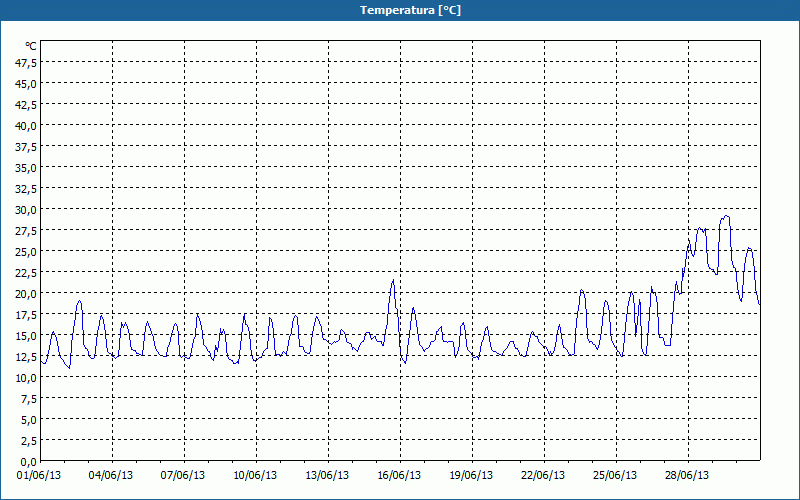Click the 5,0 y-axis label
The width and height of the screenshot is (800, 500).
click(x=28, y=420)
